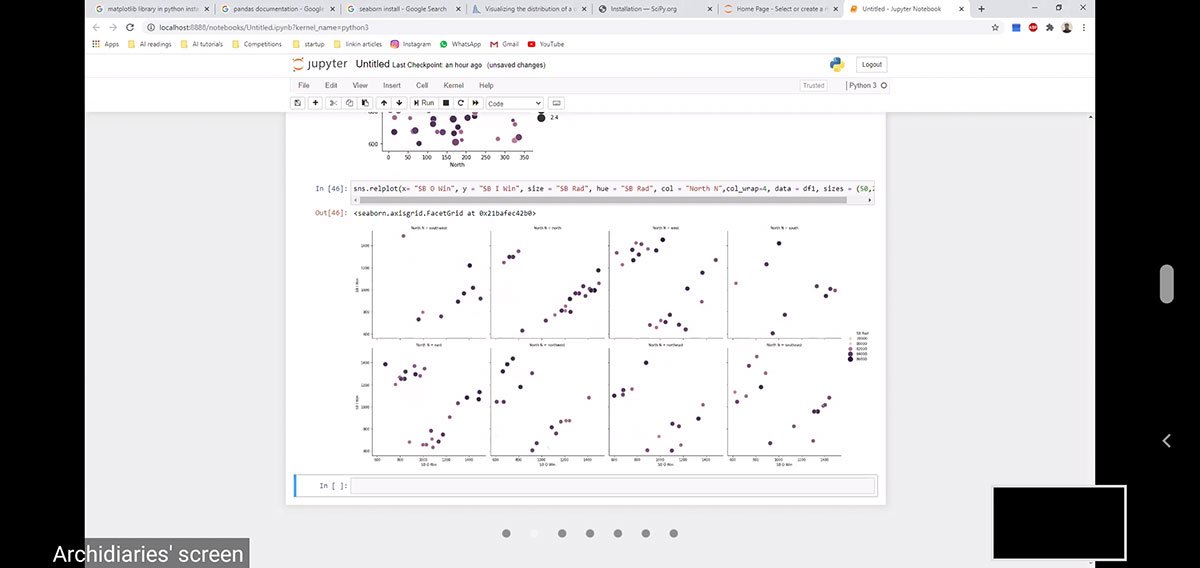Image resolution: width=1200 pixels, height=568 pixels.
Task: Select the second page dot below notebook
Action: click(x=534, y=533)
